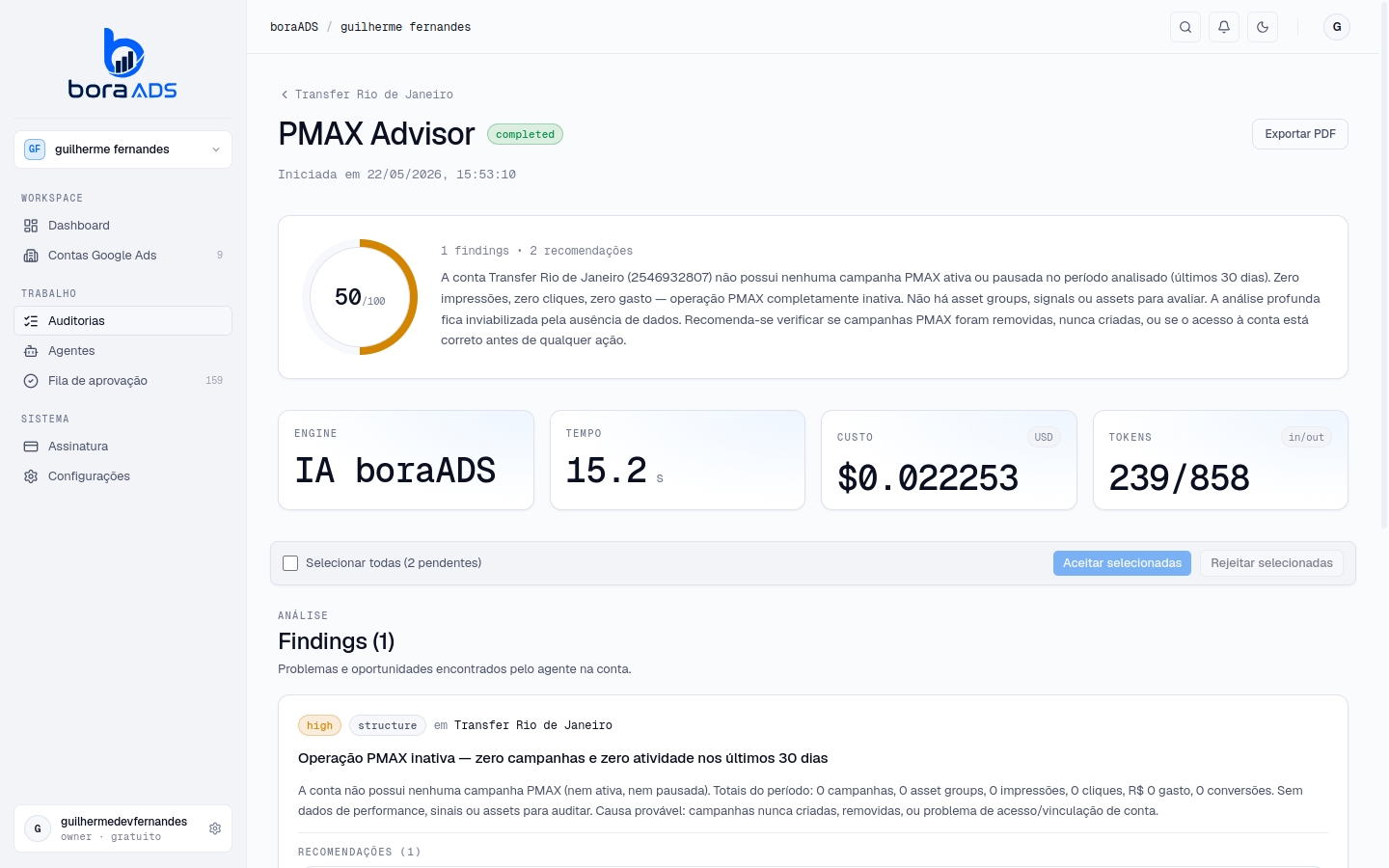Click Exportar PDF button
This screenshot has height=868, width=1389.
[1300, 134]
